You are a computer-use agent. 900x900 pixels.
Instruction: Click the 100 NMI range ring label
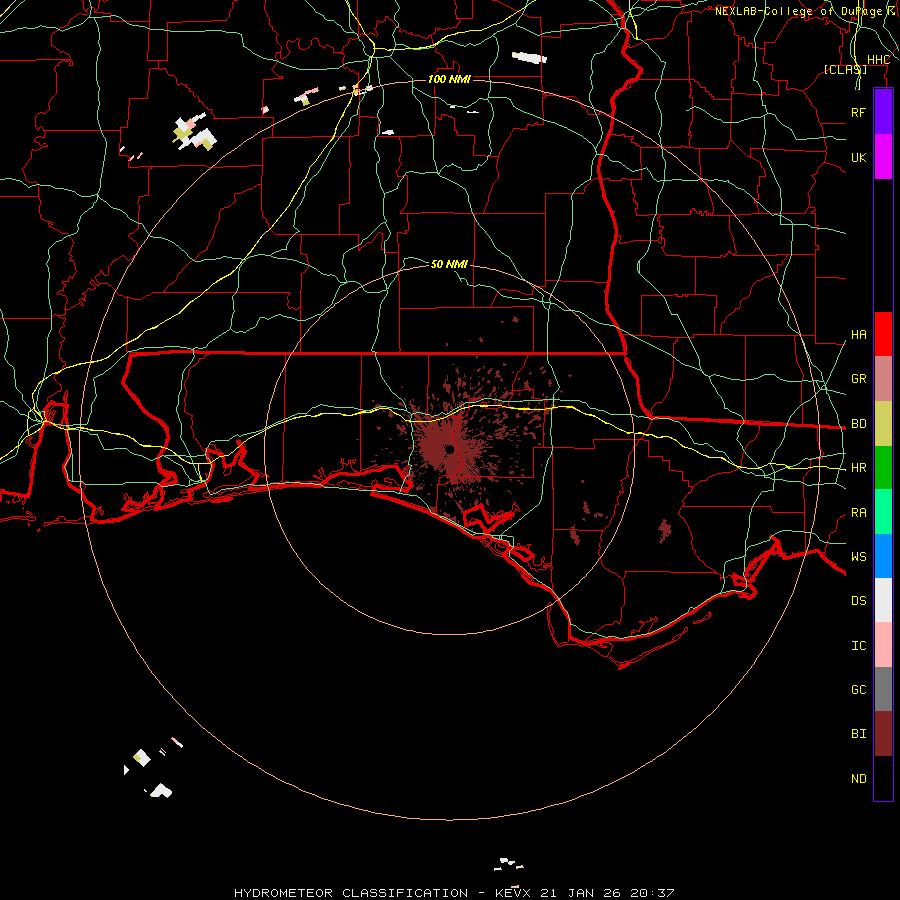tap(449, 79)
